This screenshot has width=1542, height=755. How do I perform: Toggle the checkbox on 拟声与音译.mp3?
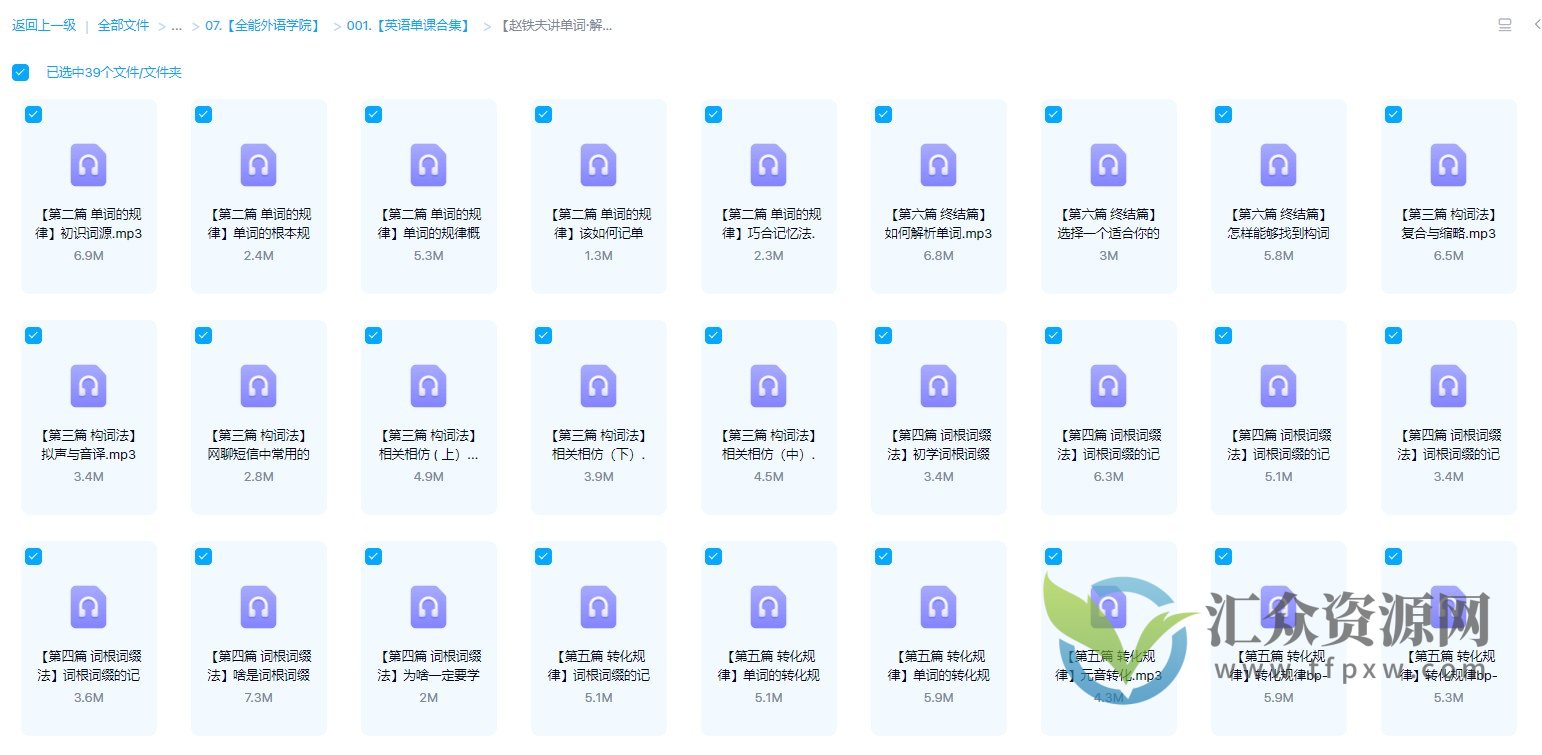tap(33, 335)
